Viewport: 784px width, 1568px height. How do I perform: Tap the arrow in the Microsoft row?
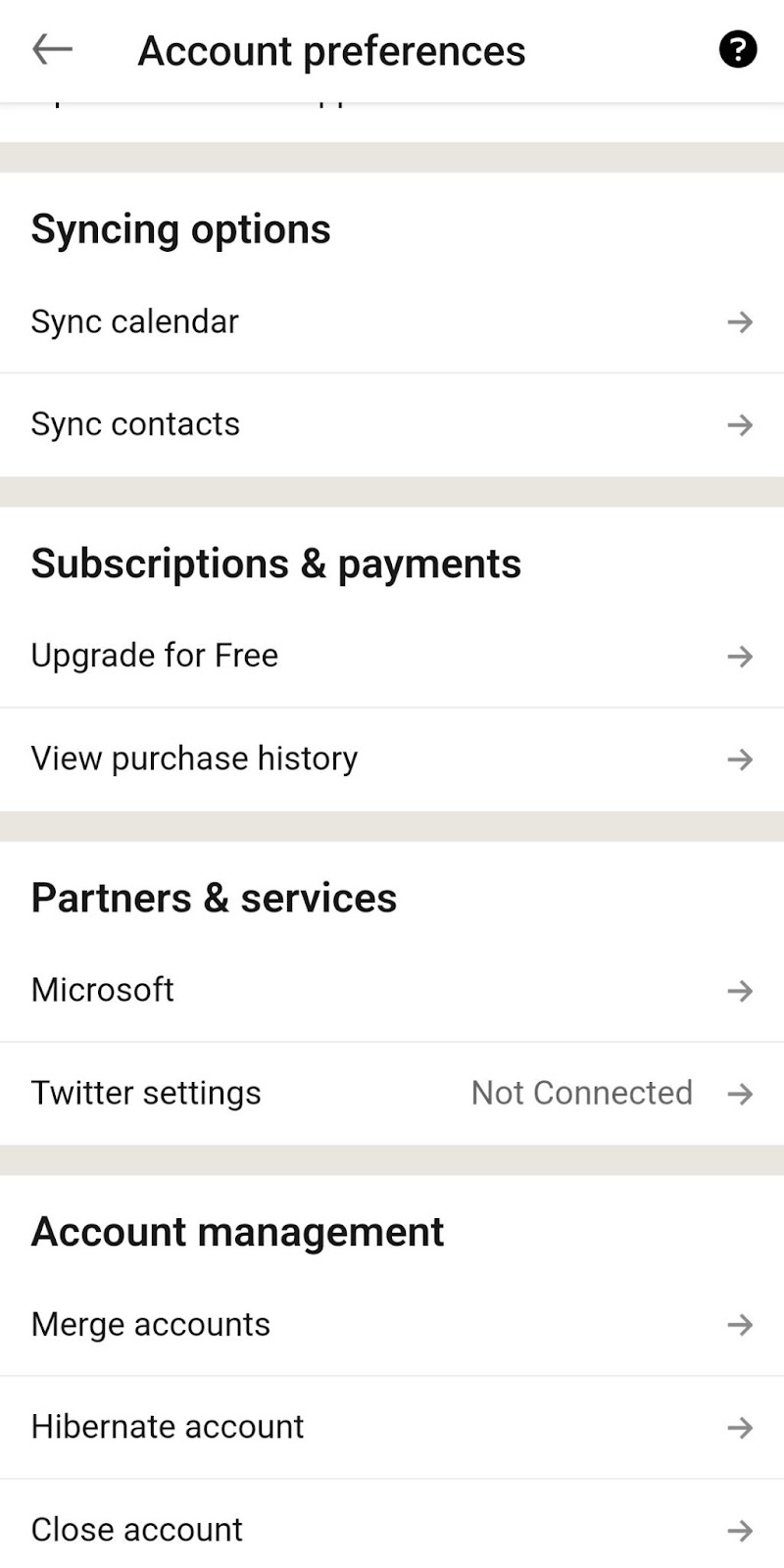tap(740, 991)
